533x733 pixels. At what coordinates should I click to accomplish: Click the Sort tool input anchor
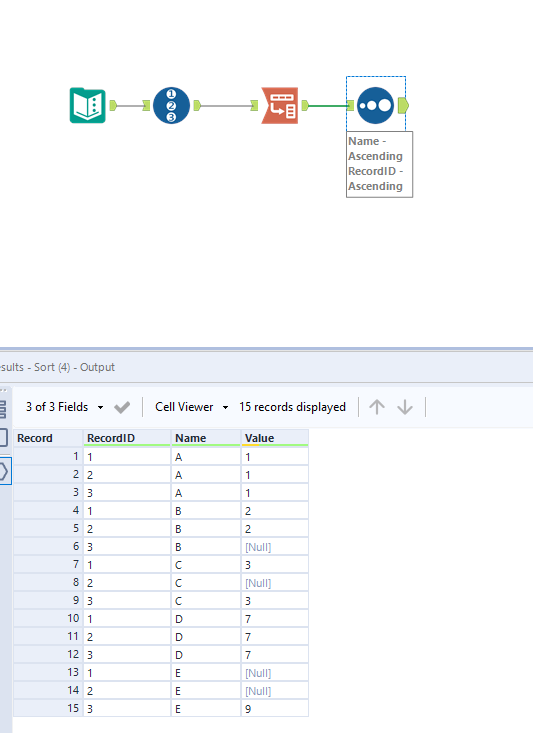[x=350, y=106]
